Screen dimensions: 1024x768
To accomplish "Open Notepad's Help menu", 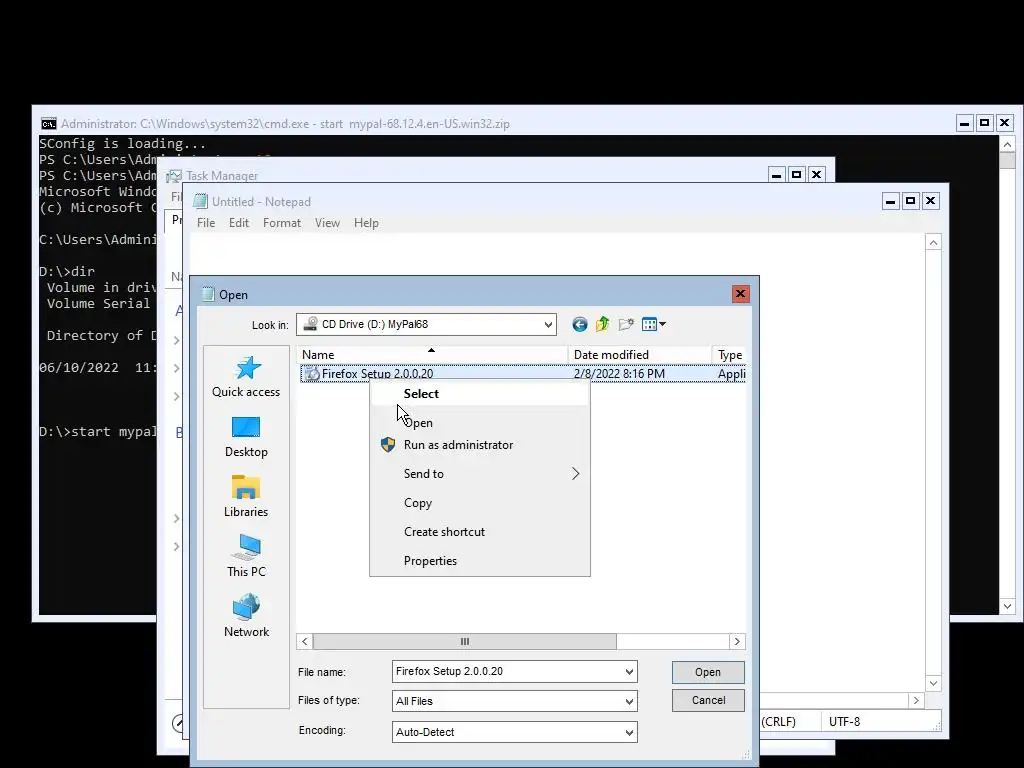I will point(366,223).
